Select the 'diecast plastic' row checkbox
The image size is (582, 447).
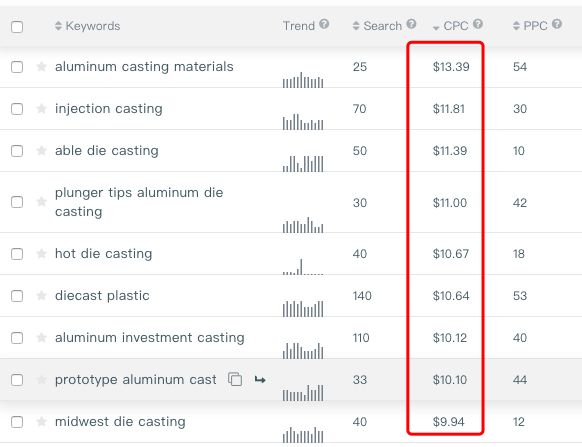pos(17,296)
